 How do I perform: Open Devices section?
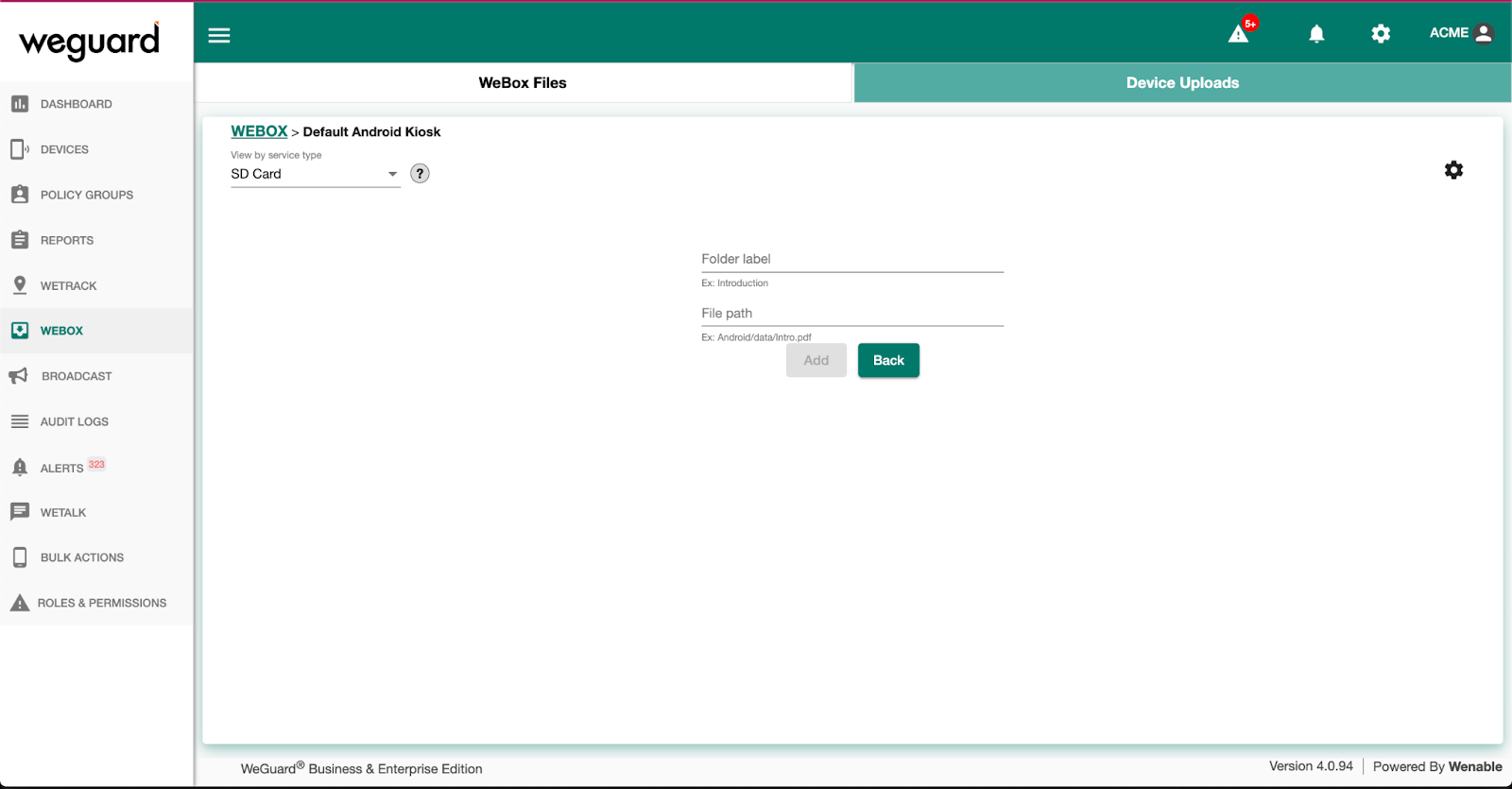96,149
